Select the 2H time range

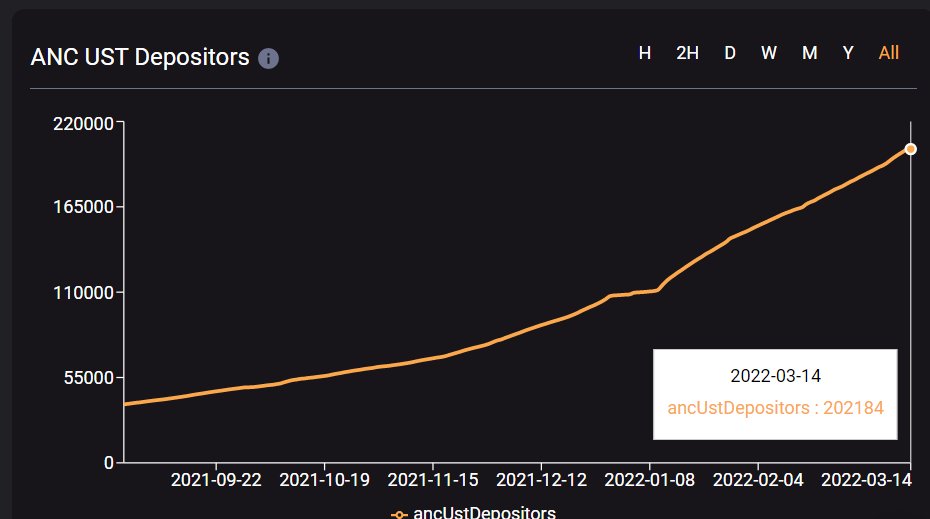687,53
